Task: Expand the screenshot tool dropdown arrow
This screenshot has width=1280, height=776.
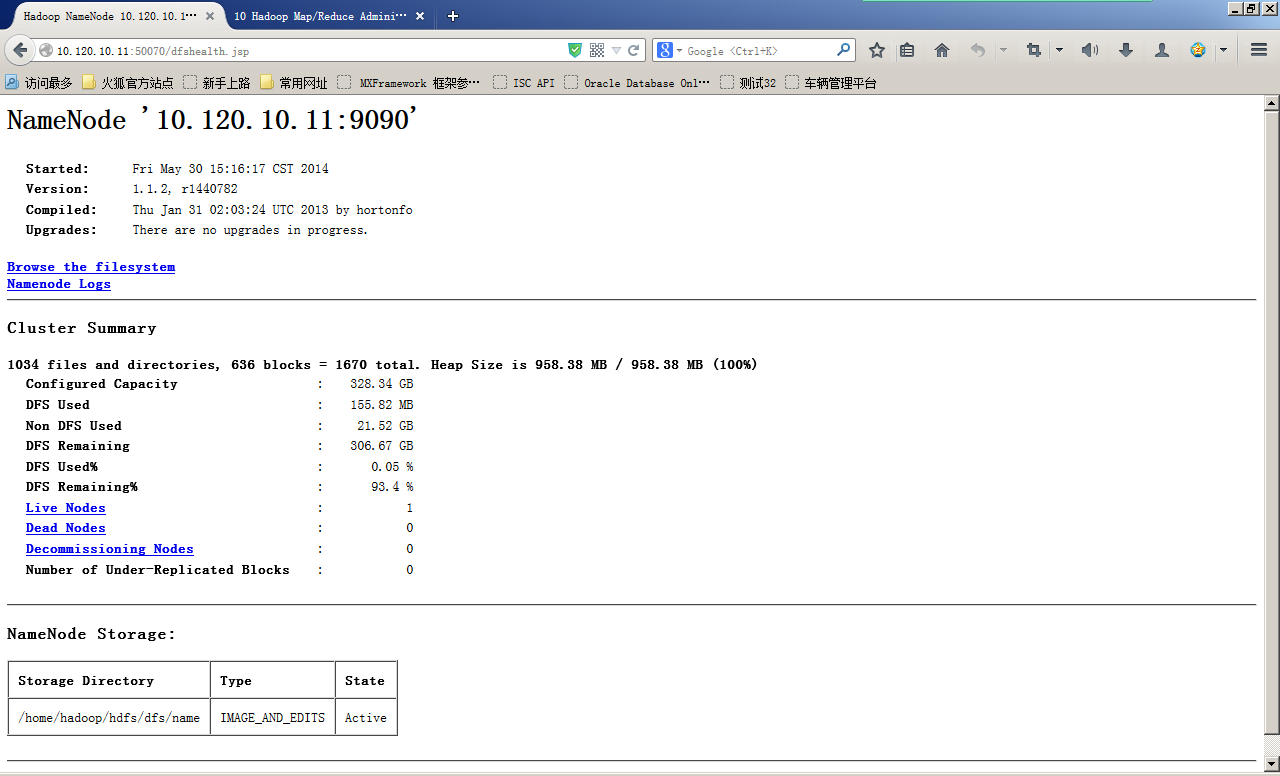Action: coord(1059,50)
